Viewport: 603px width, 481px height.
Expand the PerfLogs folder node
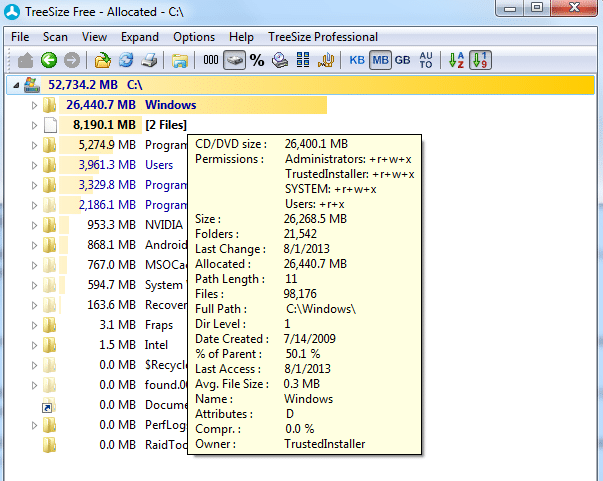tap(34, 425)
